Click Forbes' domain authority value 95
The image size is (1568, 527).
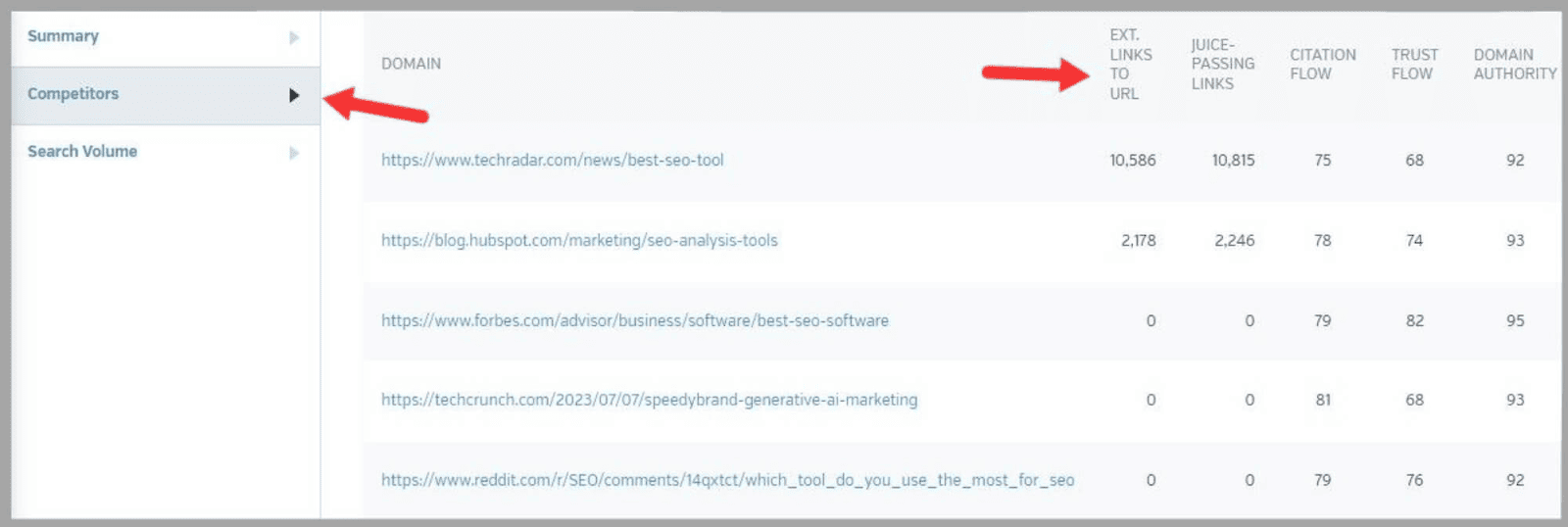pos(1515,321)
